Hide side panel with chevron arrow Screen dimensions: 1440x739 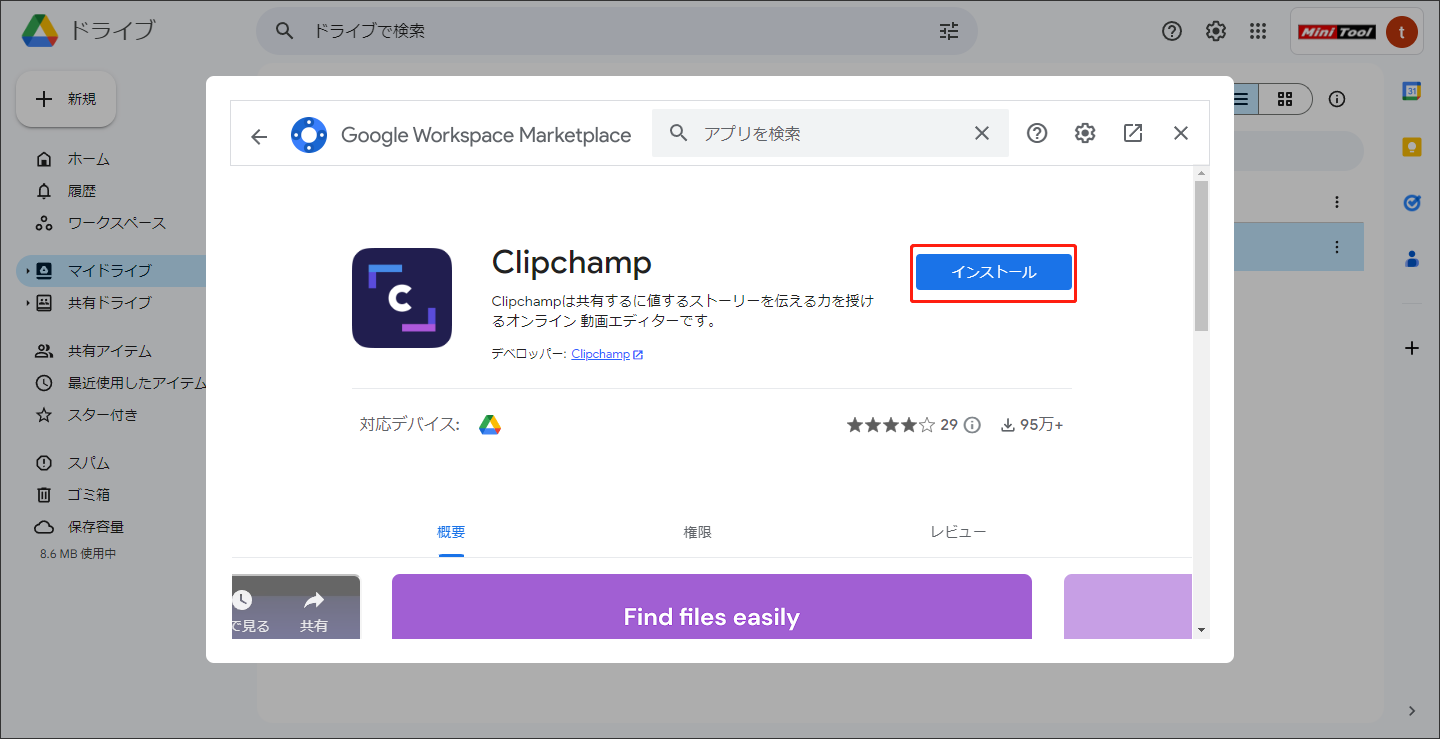[x=1412, y=711]
